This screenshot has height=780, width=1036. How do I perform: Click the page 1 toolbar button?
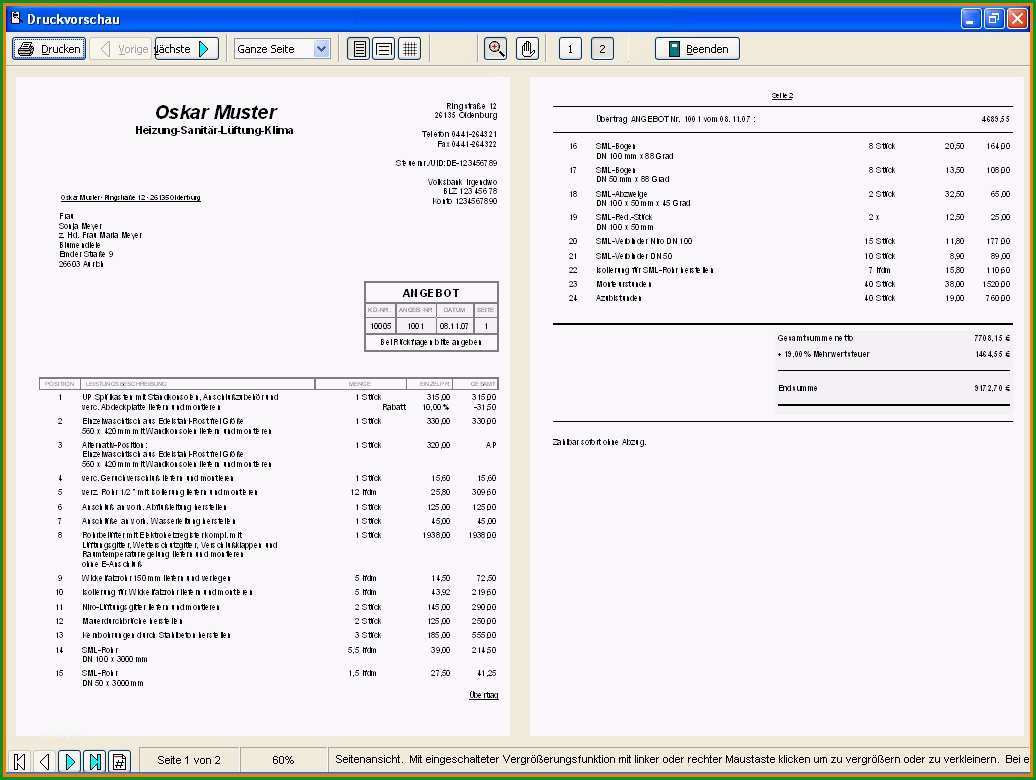[570, 49]
